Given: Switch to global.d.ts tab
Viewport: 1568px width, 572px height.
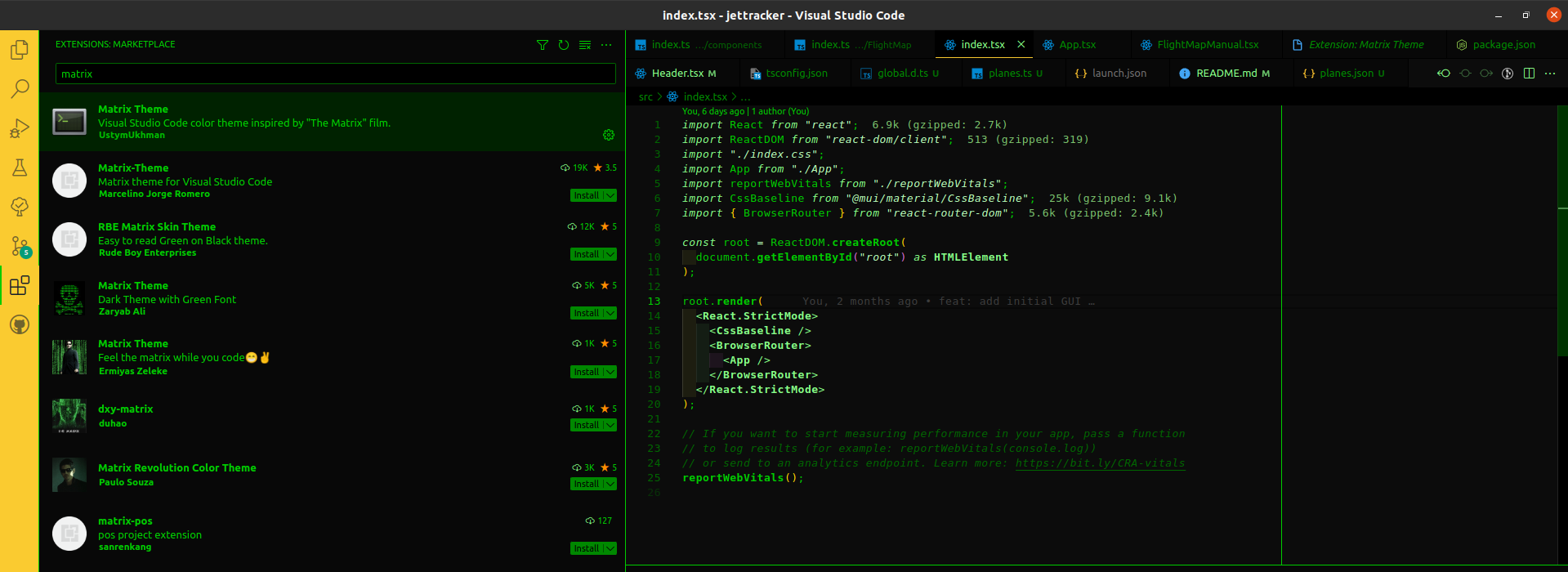Looking at the screenshot, I should click(x=907, y=74).
